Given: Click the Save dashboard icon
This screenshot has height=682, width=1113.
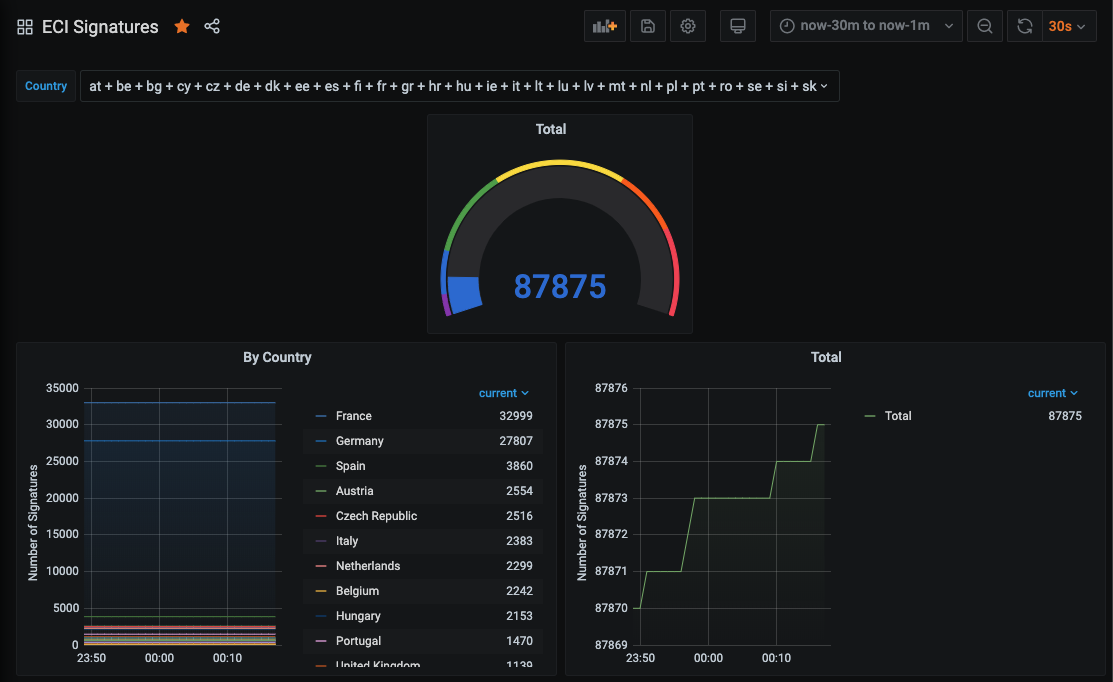Looking at the screenshot, I should (647, 26).
